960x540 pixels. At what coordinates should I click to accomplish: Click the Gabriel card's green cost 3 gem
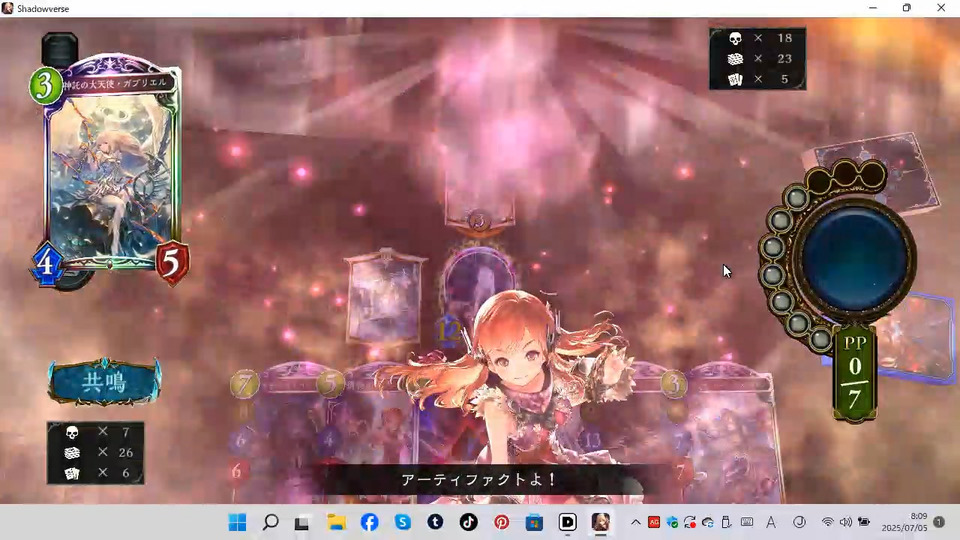[45, 86]
